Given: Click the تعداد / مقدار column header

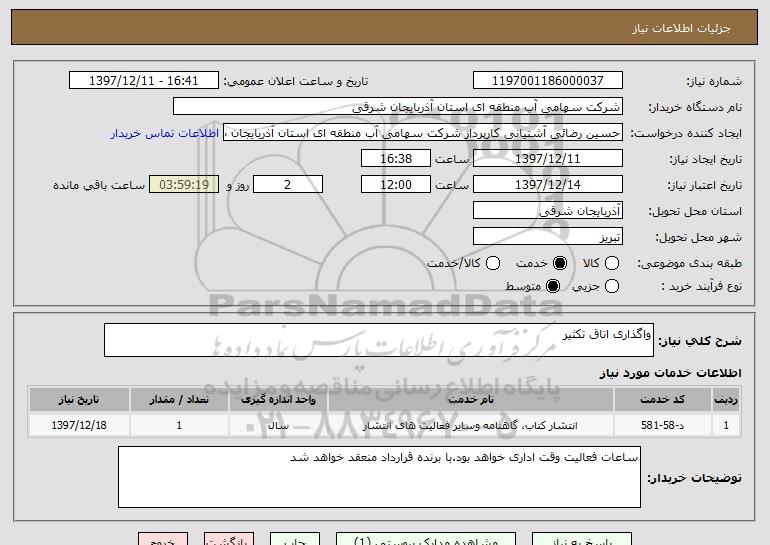Looking at the screenshot, I should click(179, 400).
